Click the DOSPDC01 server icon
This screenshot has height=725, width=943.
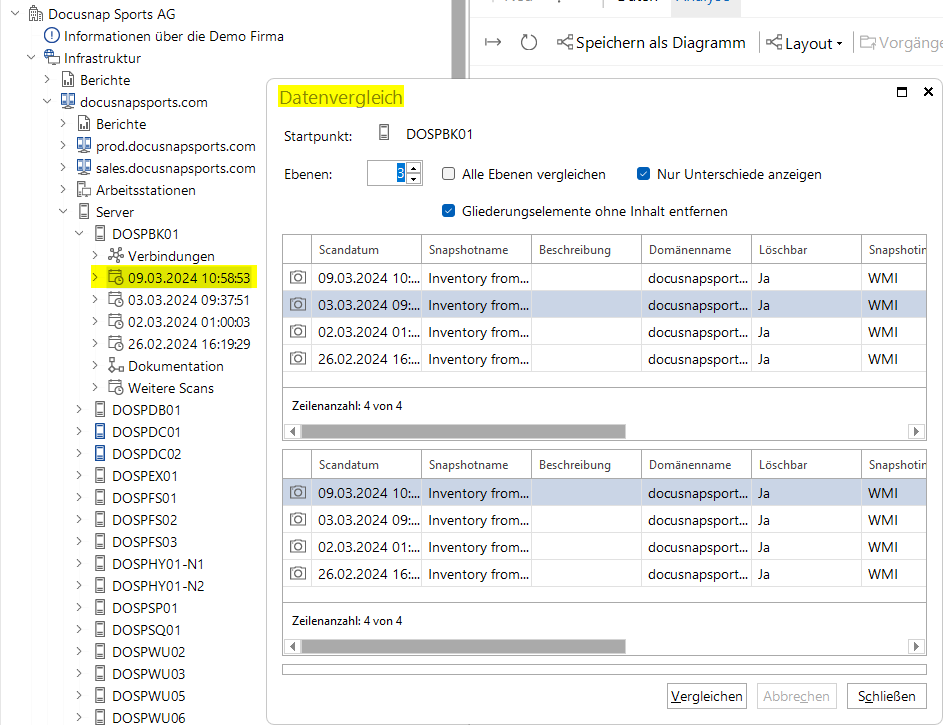coord(100,432)
